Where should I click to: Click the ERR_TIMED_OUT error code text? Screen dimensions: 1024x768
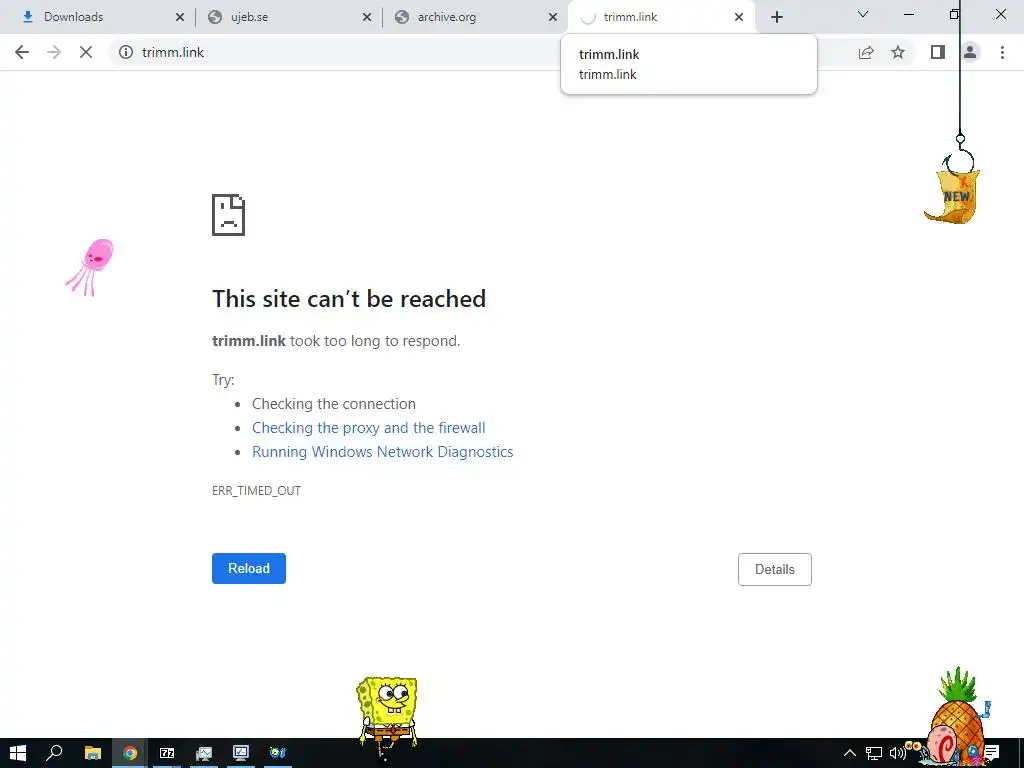[x=256, y=490]
